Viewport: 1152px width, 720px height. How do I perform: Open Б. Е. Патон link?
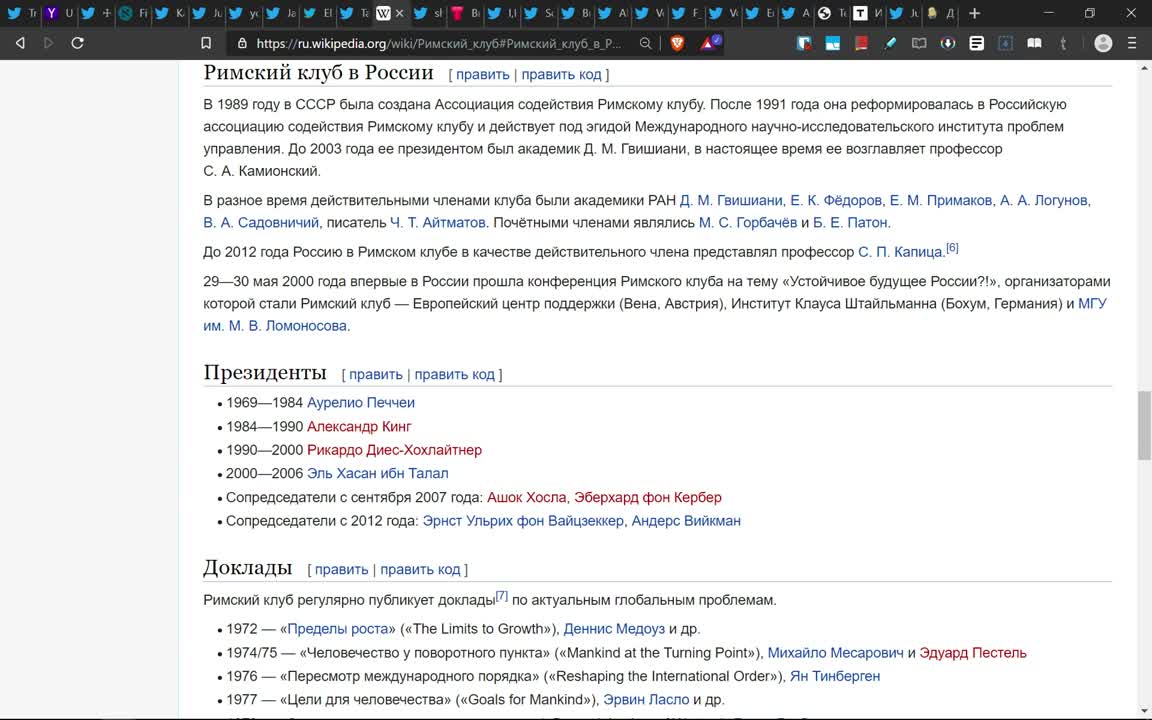852,223
